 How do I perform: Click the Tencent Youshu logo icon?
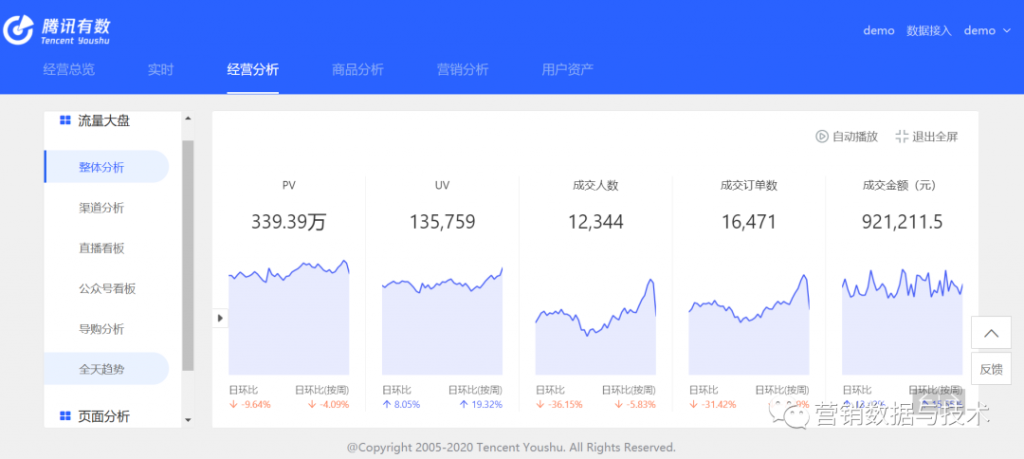click(19, 30)
